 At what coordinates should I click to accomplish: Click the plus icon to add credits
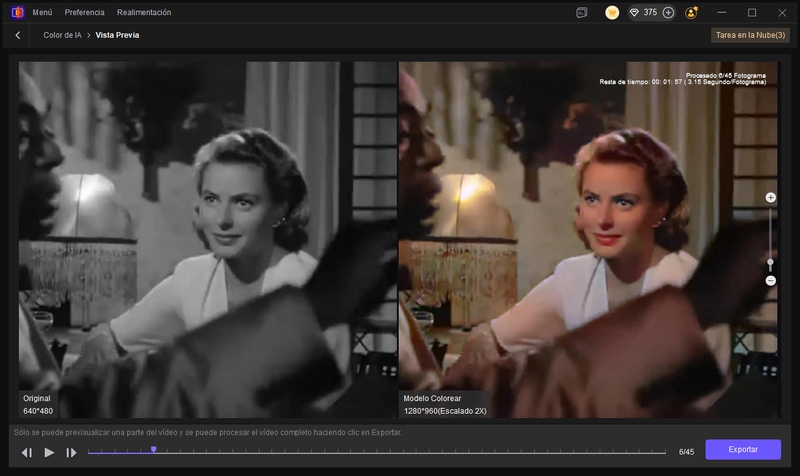668,12
